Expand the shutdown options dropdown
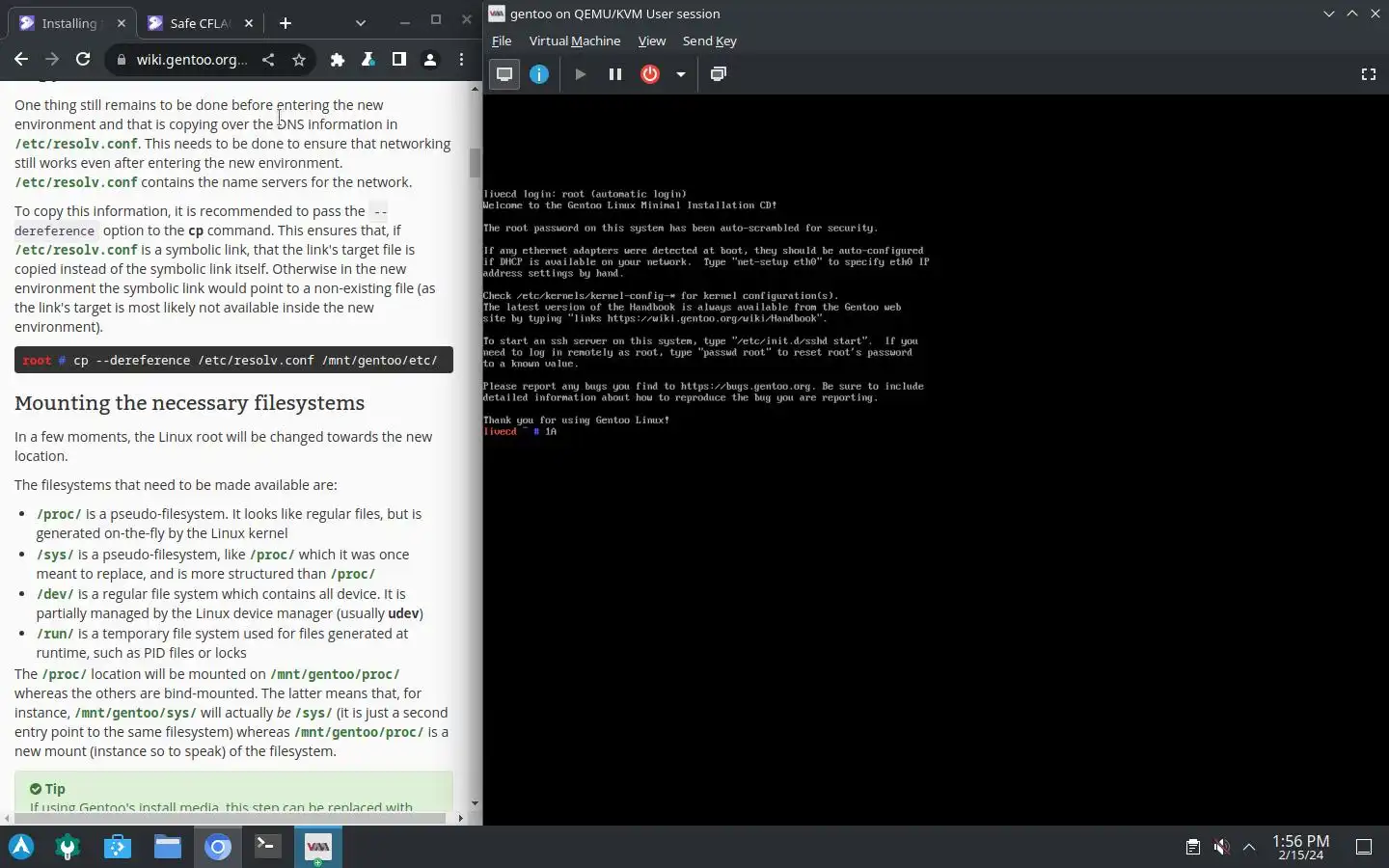The height and width of the screenshot is (868, 1389). 680,74
